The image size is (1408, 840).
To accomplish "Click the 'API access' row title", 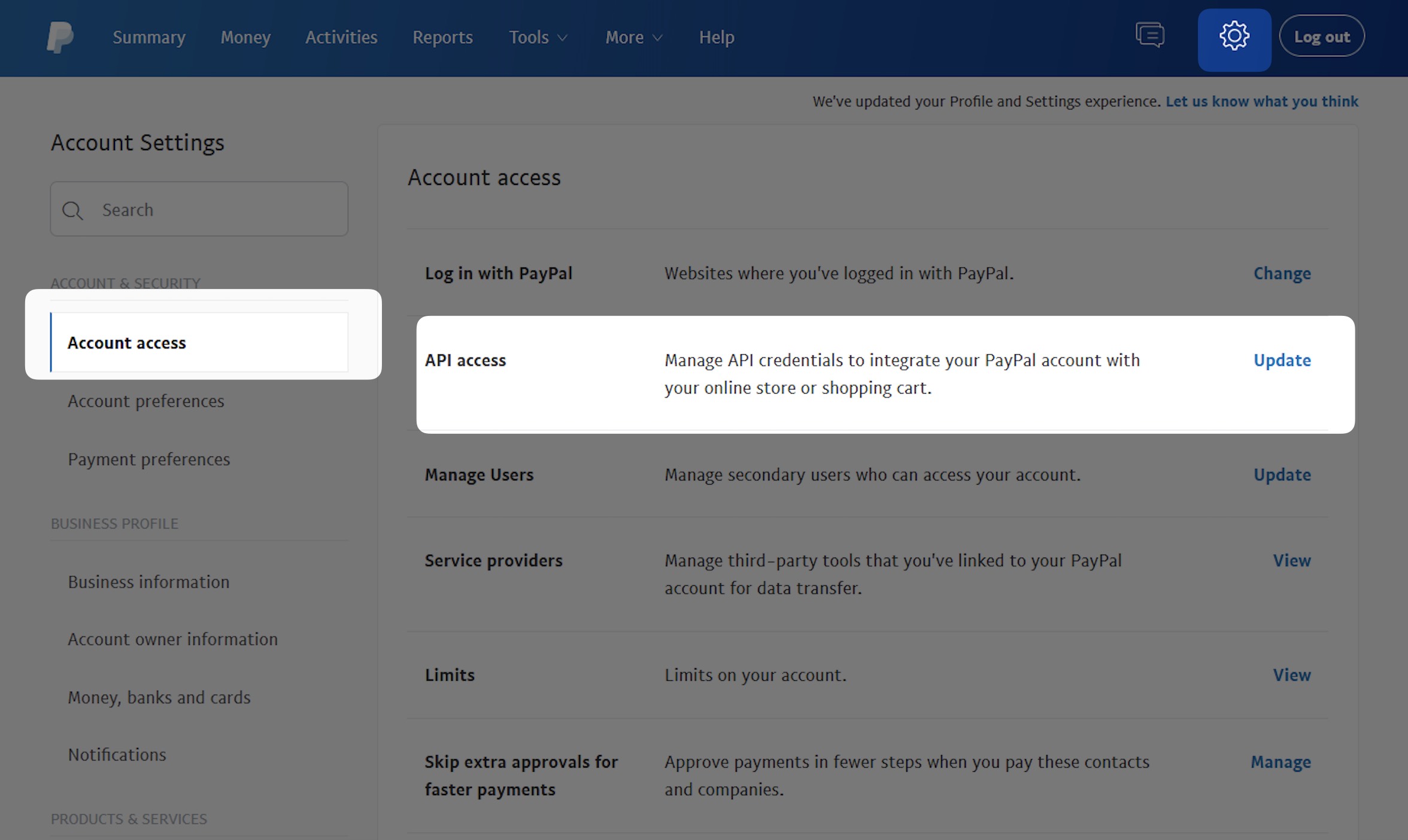I will point(466,360).
